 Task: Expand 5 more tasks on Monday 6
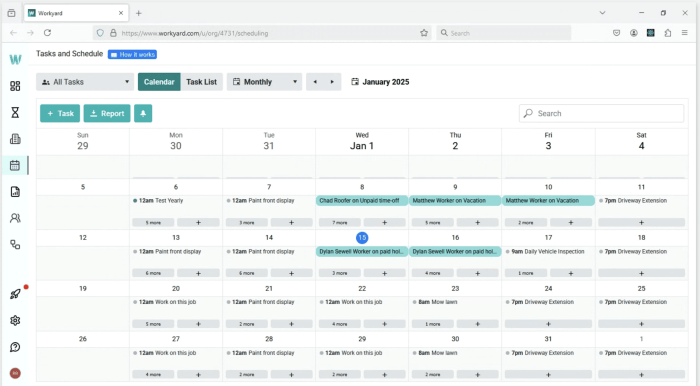click(153, 222)
